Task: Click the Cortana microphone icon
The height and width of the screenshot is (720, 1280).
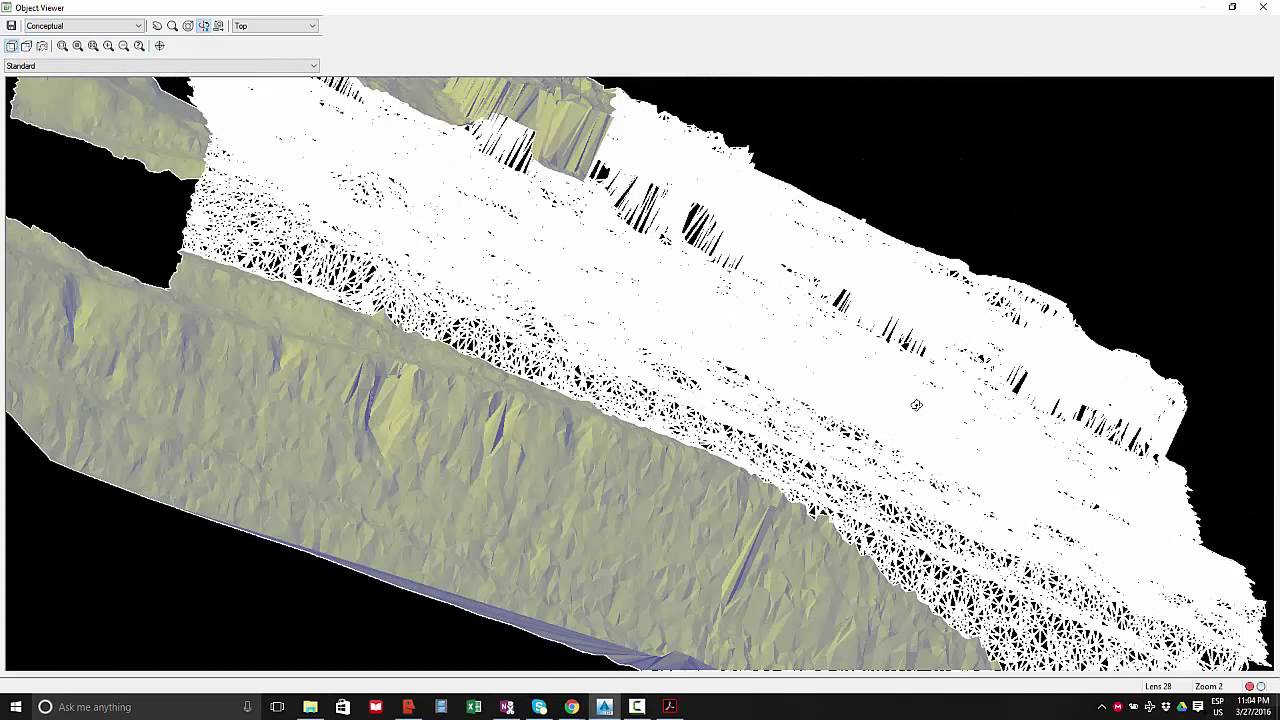Action: coord(247,707)
